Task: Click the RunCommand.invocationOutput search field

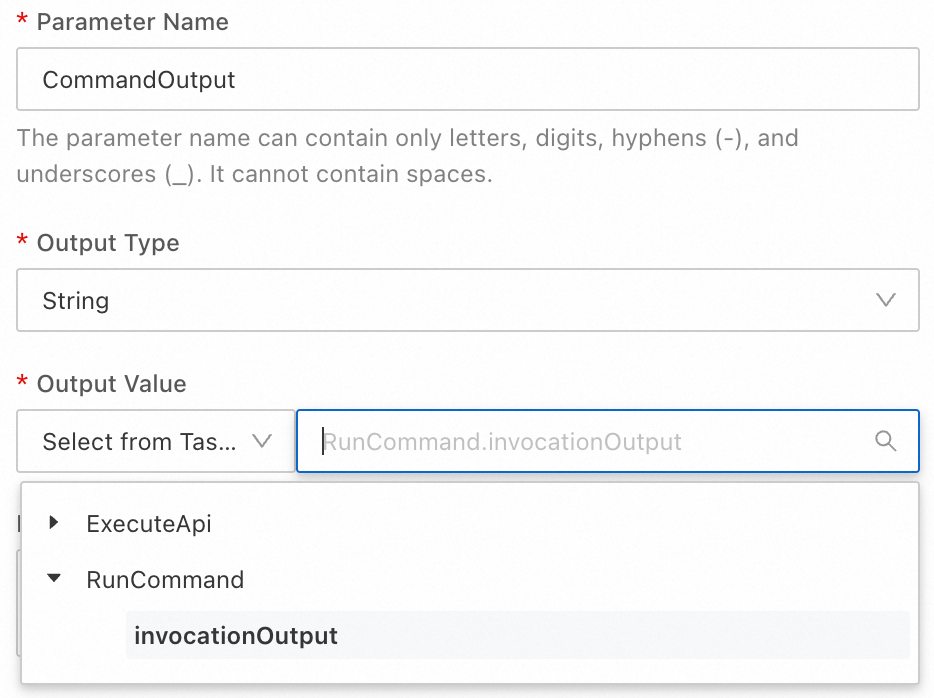Action: pos(590,442)
